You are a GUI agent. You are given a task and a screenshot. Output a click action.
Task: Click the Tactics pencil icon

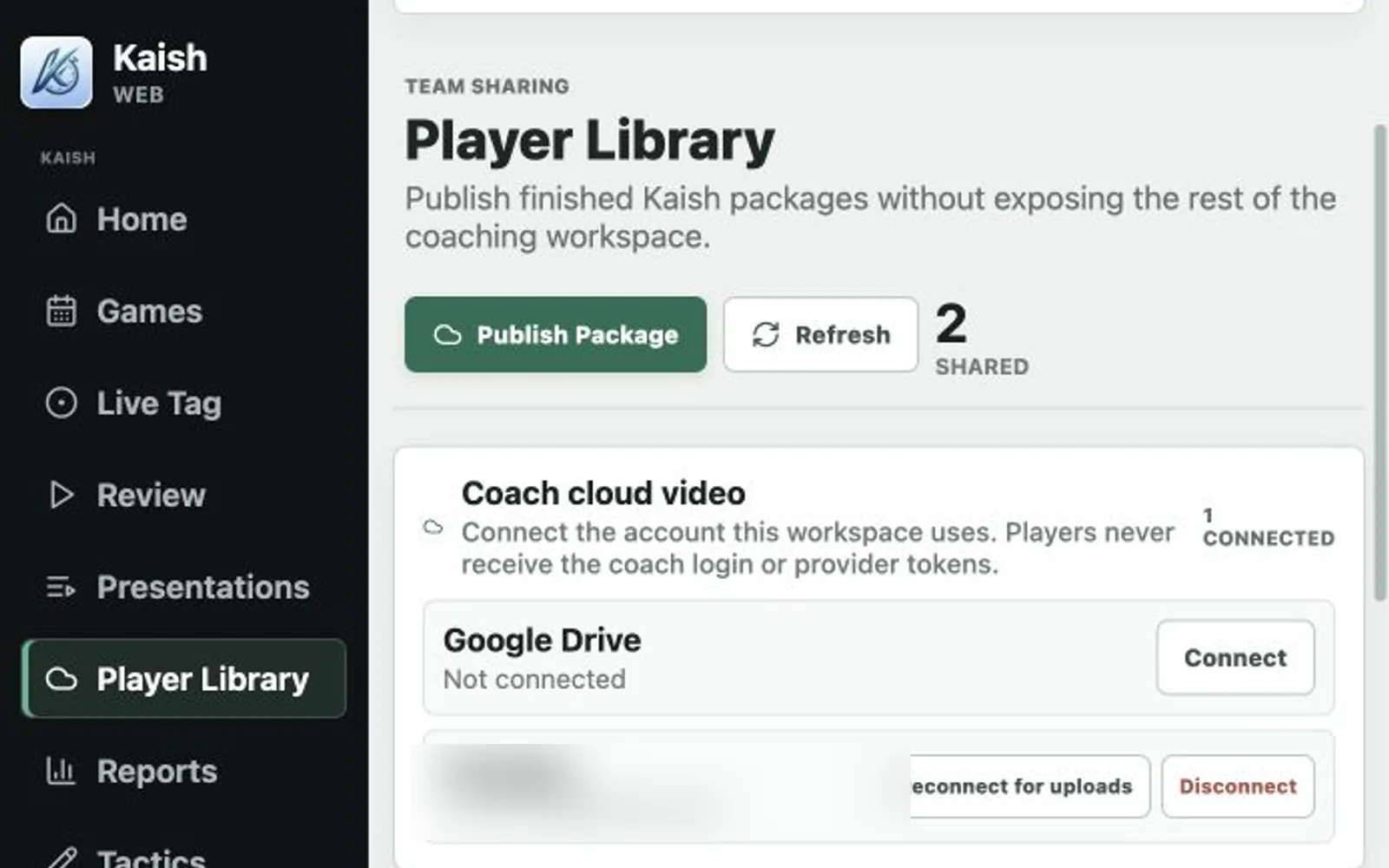(x=61, y=859)
